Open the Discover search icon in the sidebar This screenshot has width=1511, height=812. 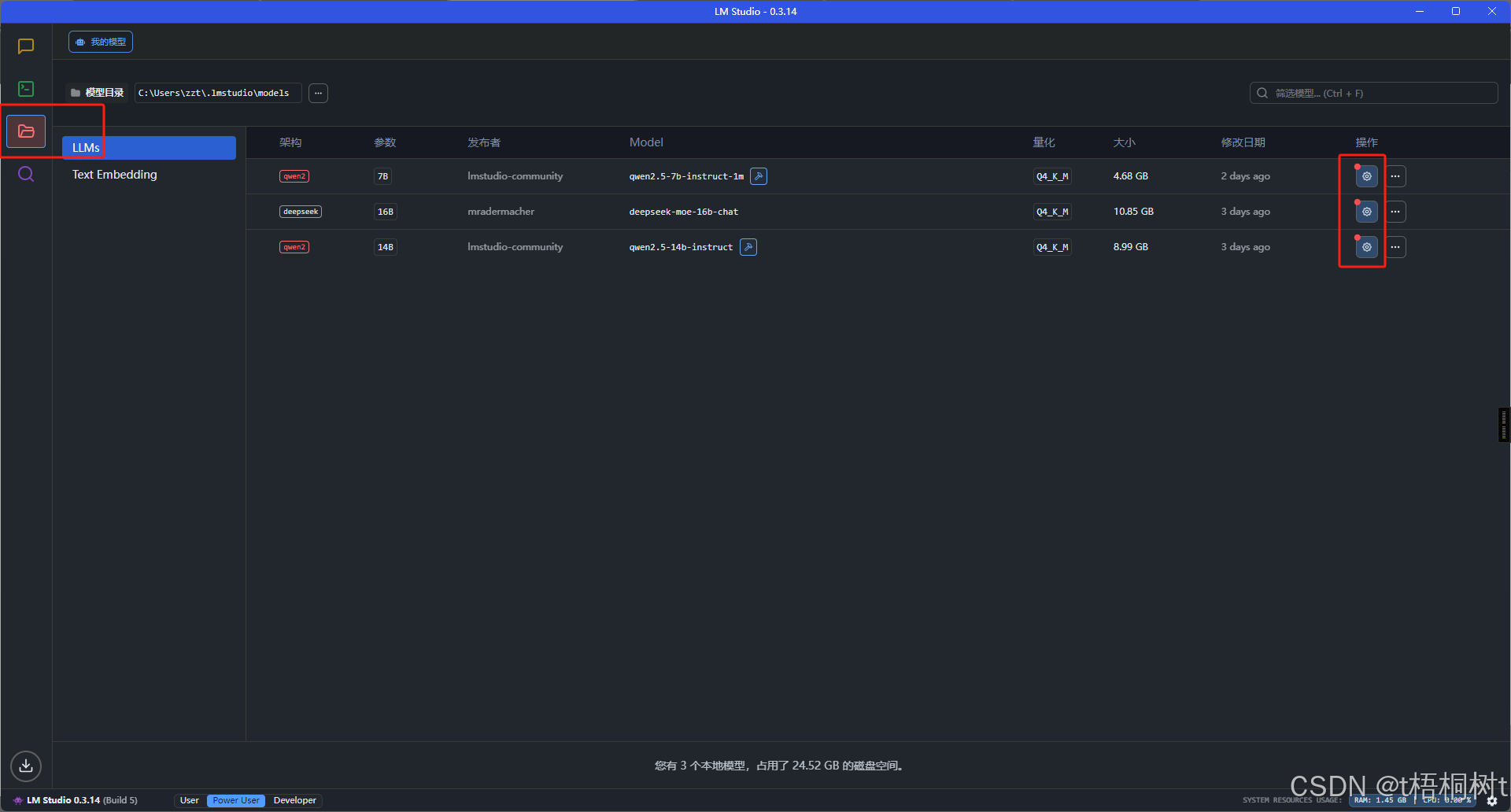click(x=26, y=174)
